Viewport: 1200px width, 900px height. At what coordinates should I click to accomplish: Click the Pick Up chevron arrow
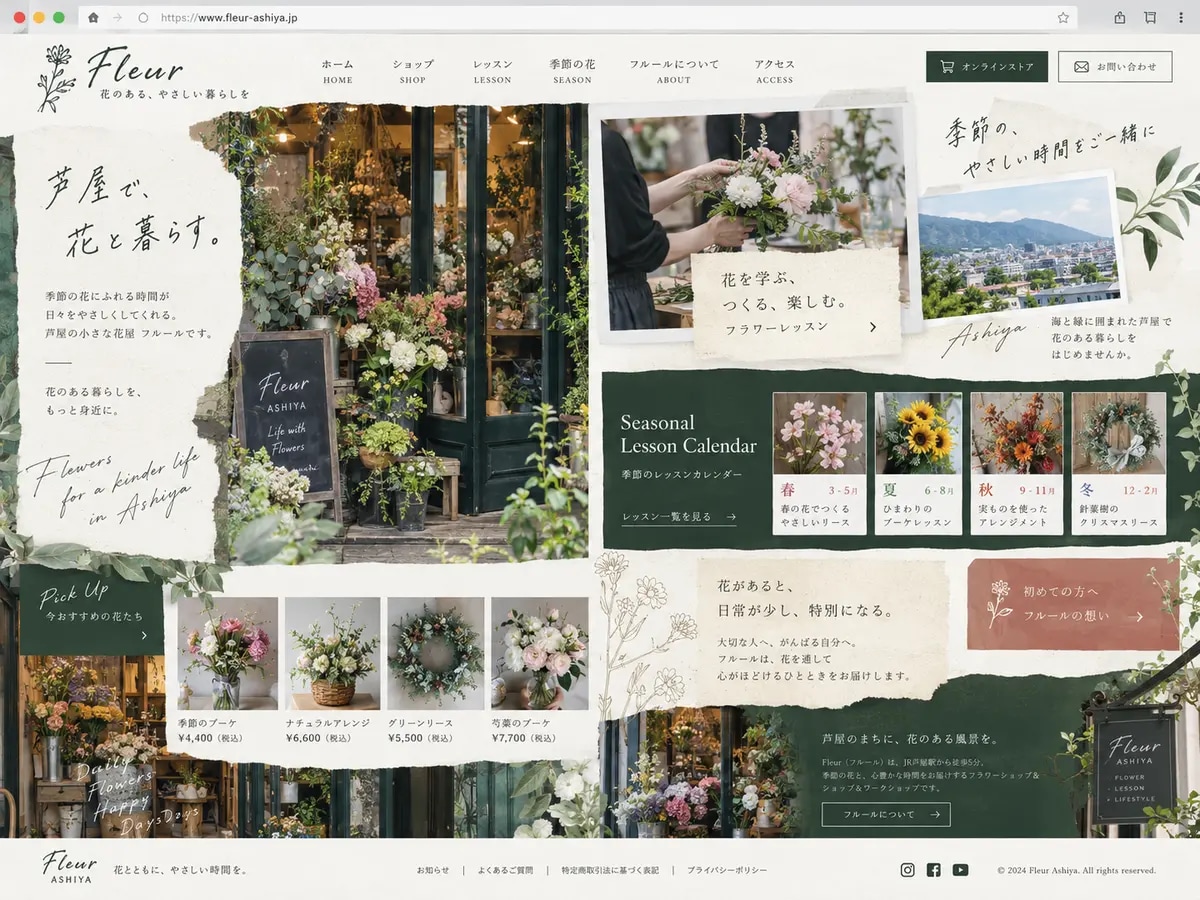click(144, 635)
